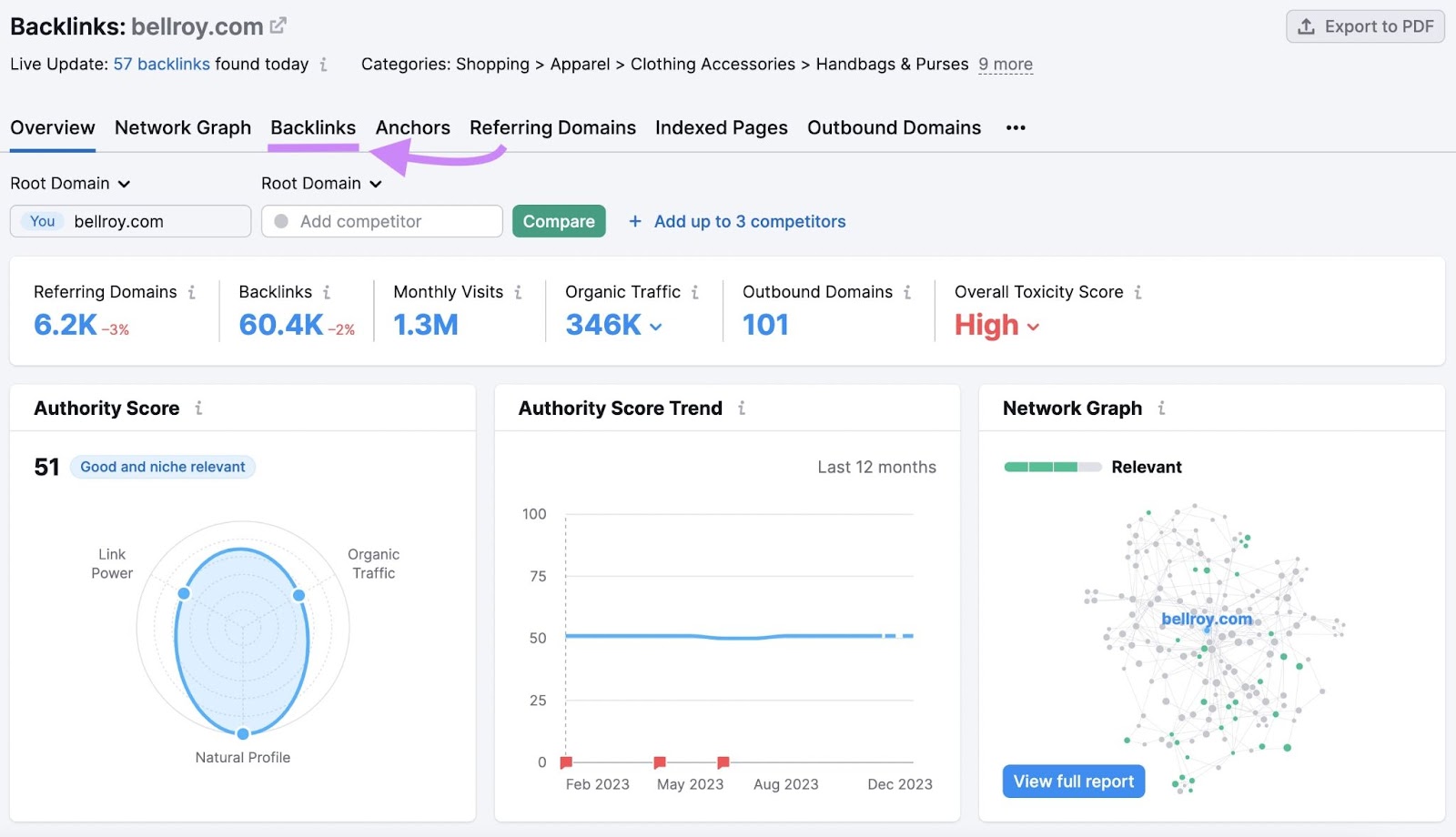
Task: Click the Overall Toxicity Score info icon
Action: (1139, 292)
